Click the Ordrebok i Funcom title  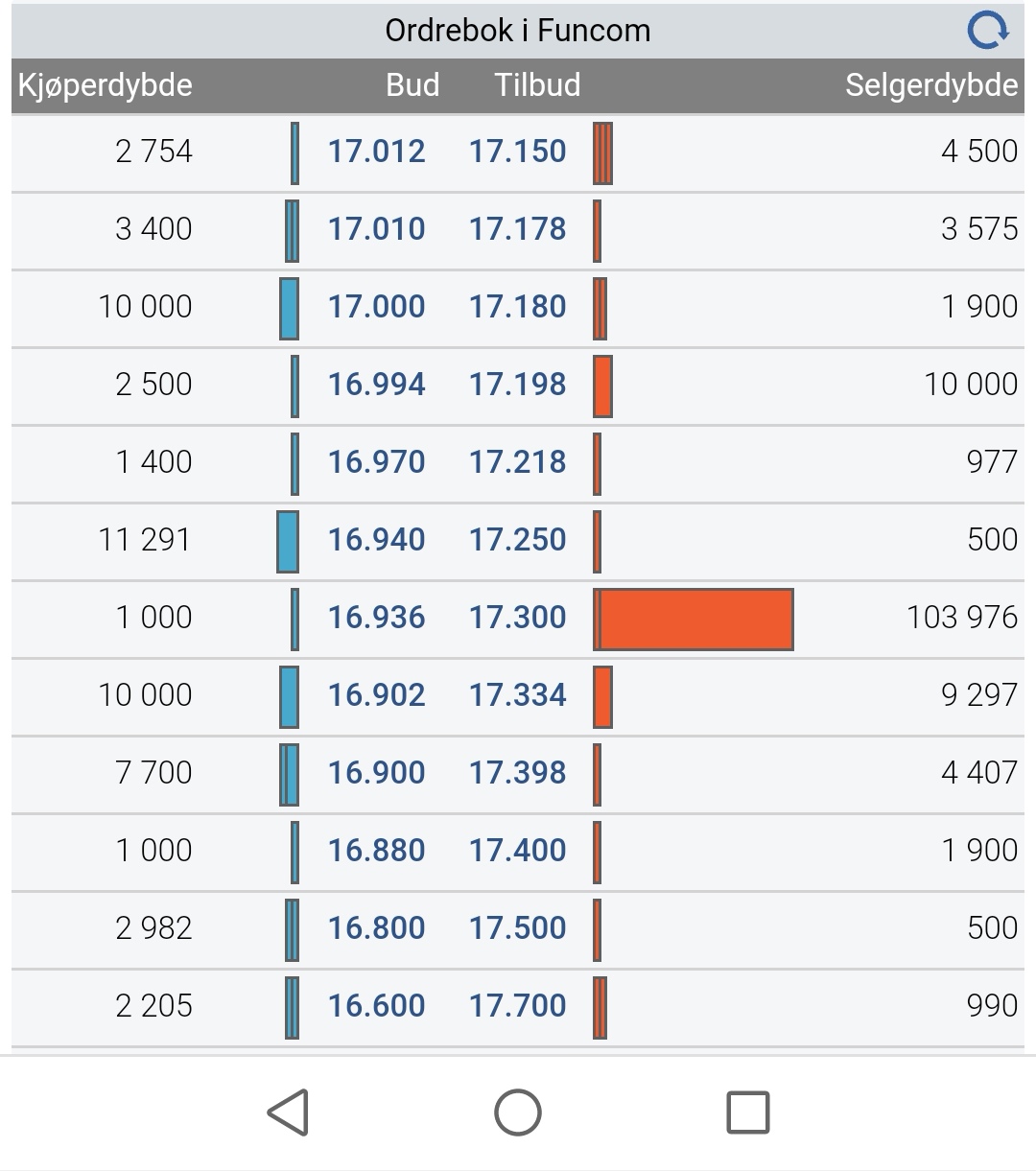tap(518, 31)
